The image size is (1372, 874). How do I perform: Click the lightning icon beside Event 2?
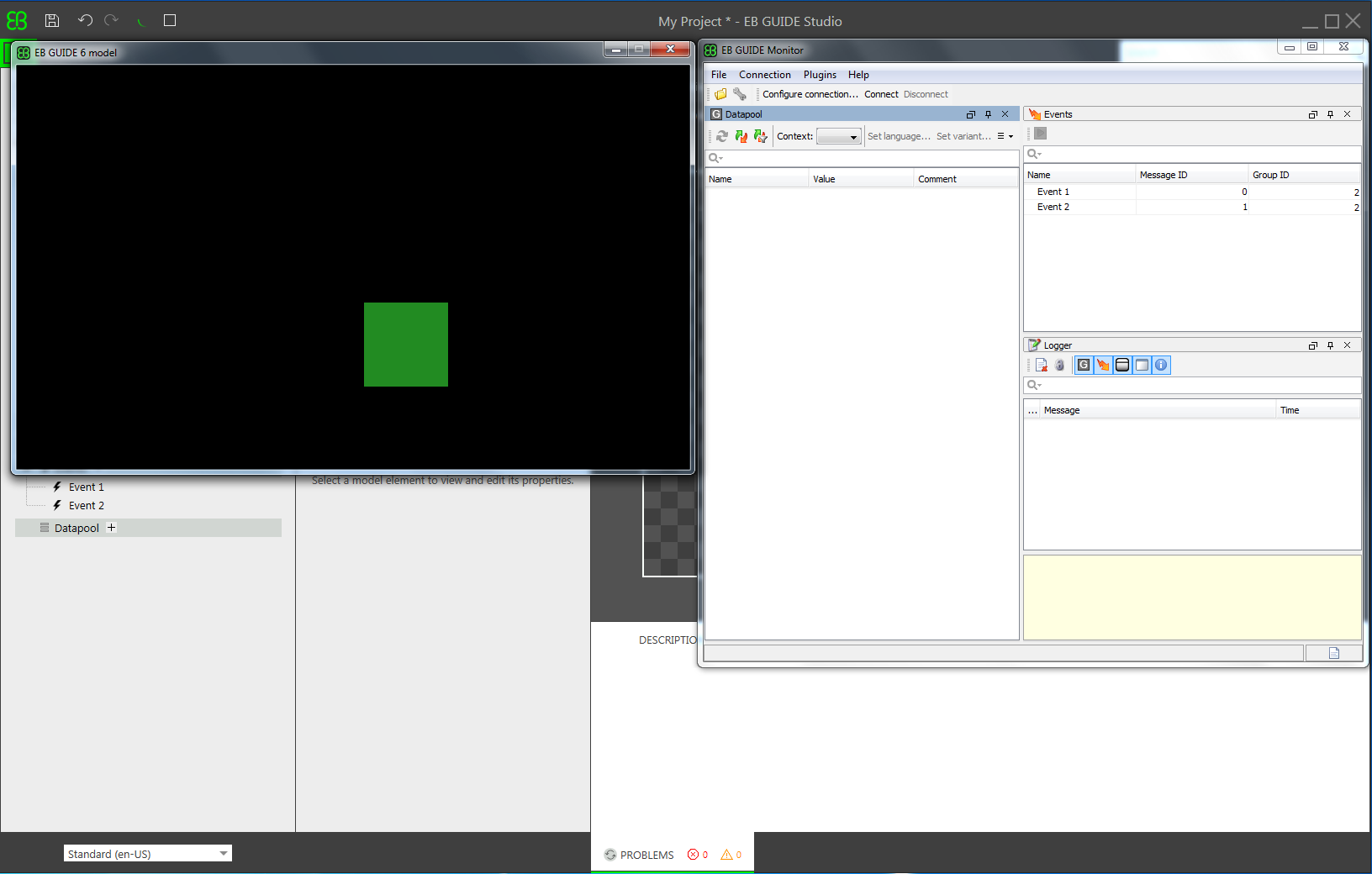point(57,505)
